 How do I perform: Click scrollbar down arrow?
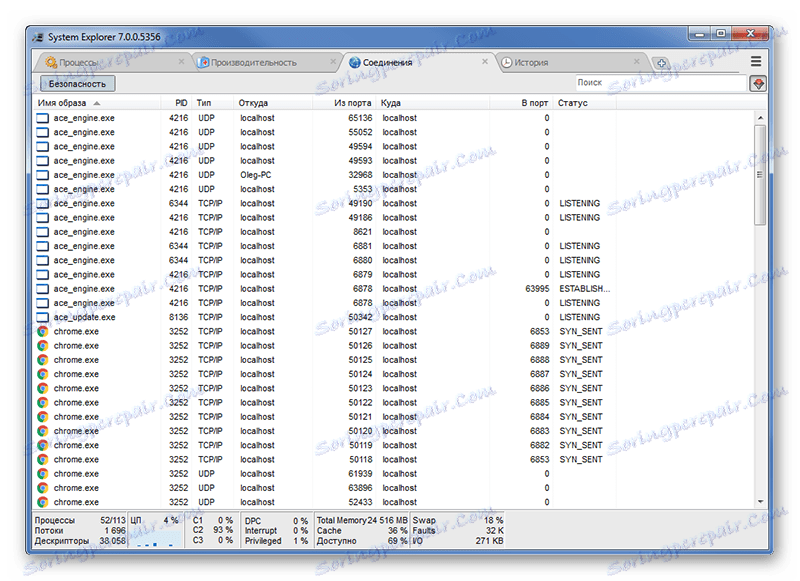pos(760,502)
